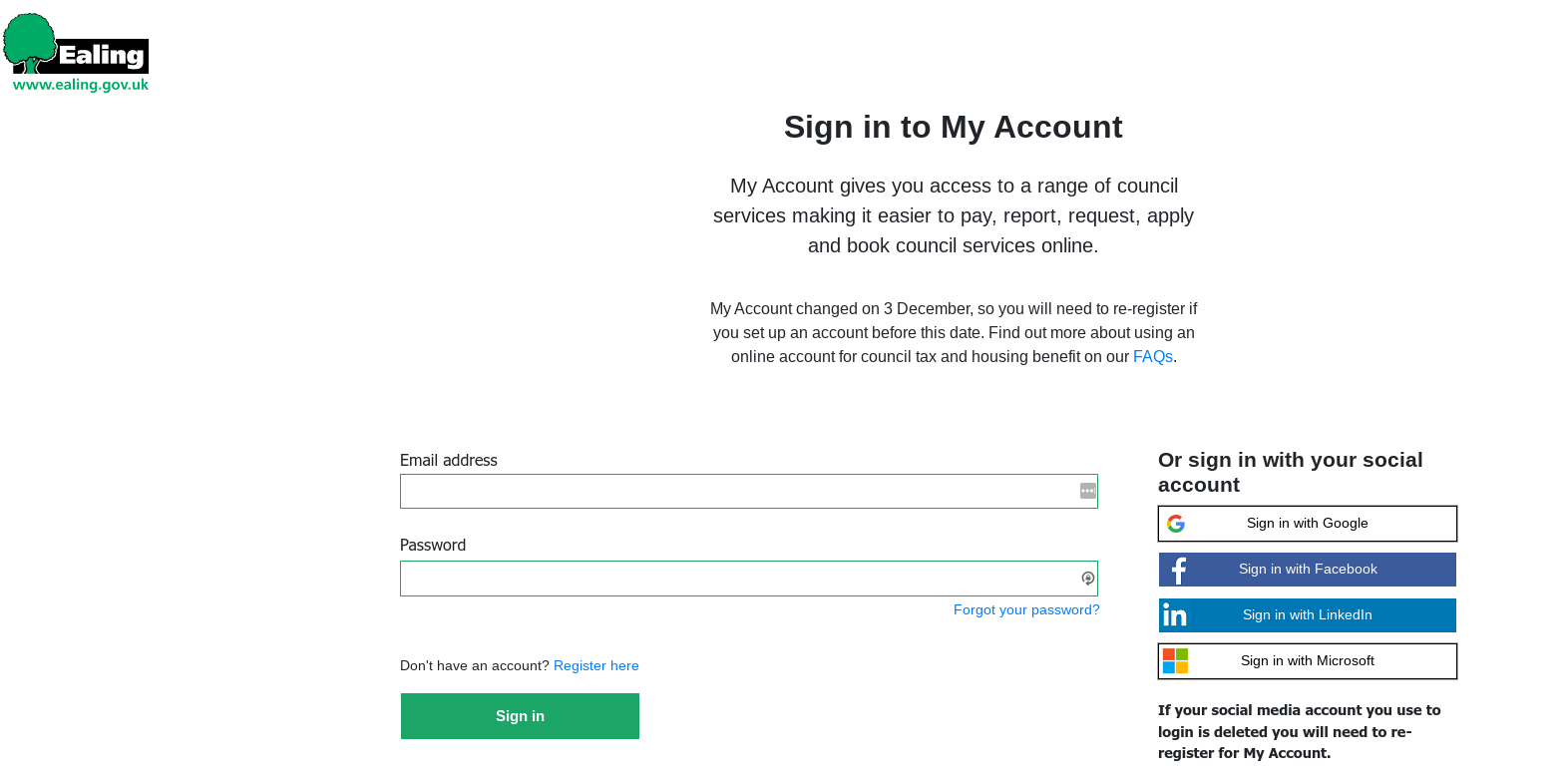The image size is (1568, 784).
Task: Select the Sign in with Facebook text
Action: 1308,570
